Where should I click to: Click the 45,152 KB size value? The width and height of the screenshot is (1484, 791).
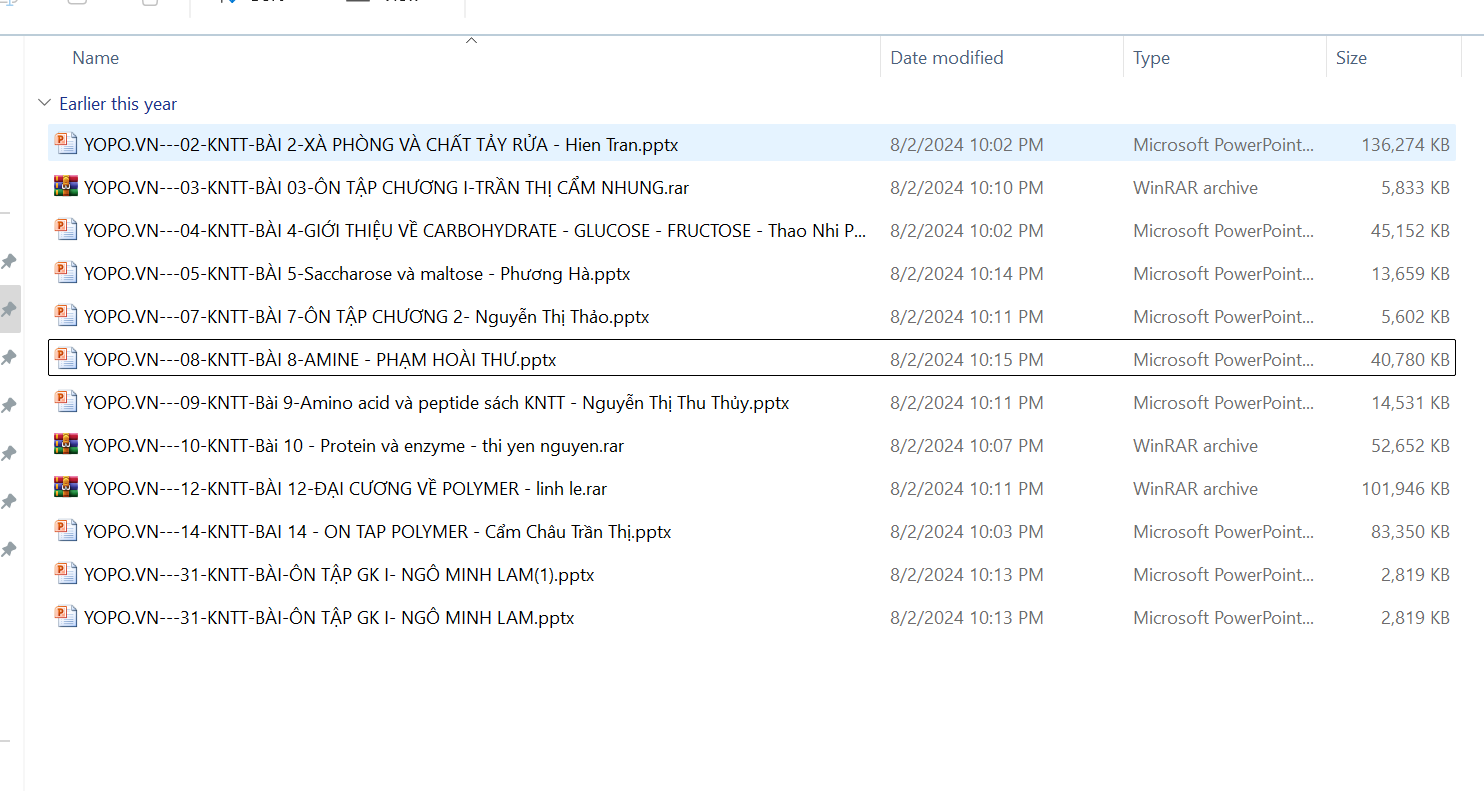pyautogui.click(x=1410, y=231)
